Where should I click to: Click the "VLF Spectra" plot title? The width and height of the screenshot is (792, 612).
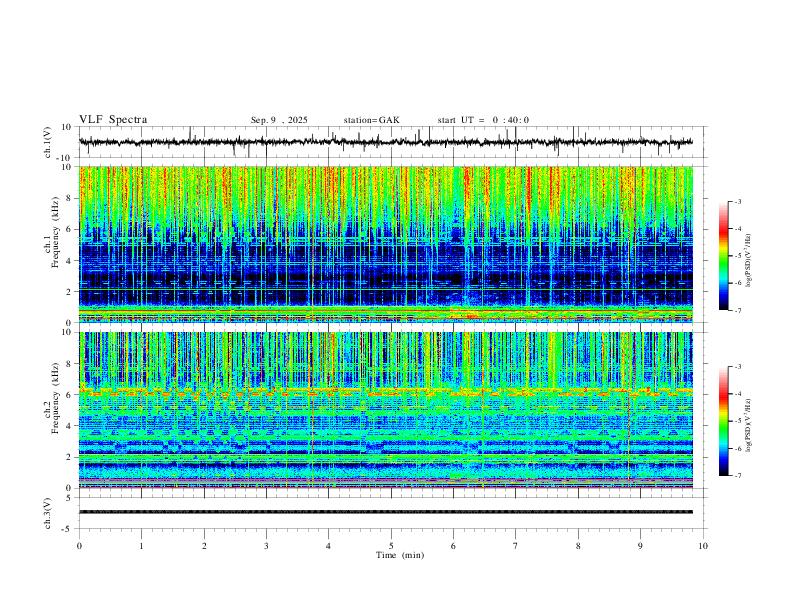[113, 120]
